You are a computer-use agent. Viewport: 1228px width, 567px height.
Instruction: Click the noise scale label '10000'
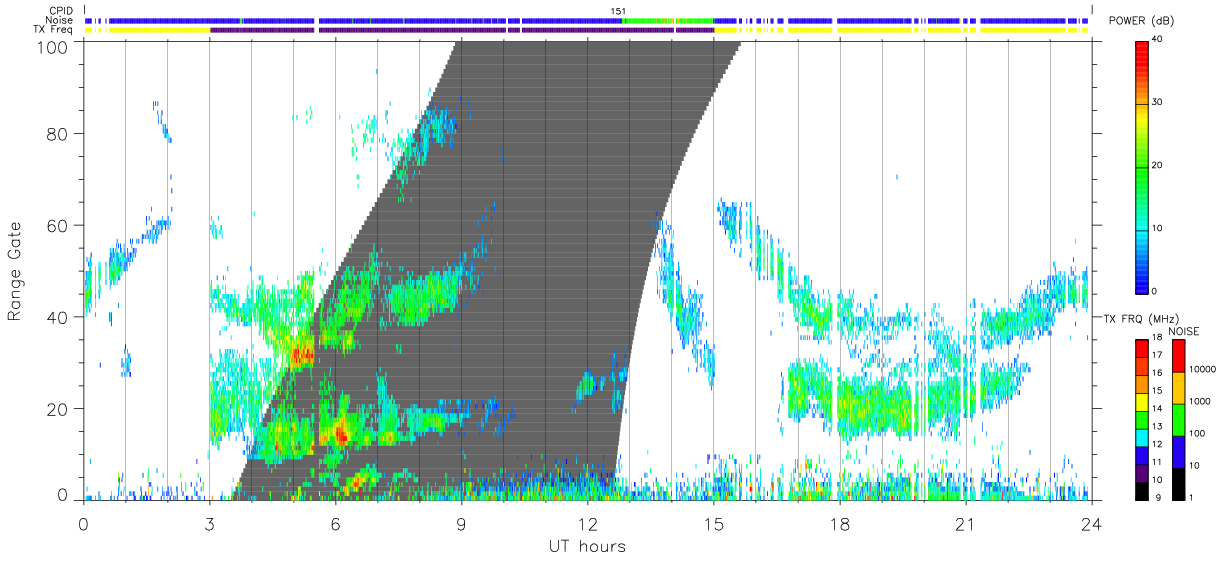pyautogui.click(x=1203, y=370)
